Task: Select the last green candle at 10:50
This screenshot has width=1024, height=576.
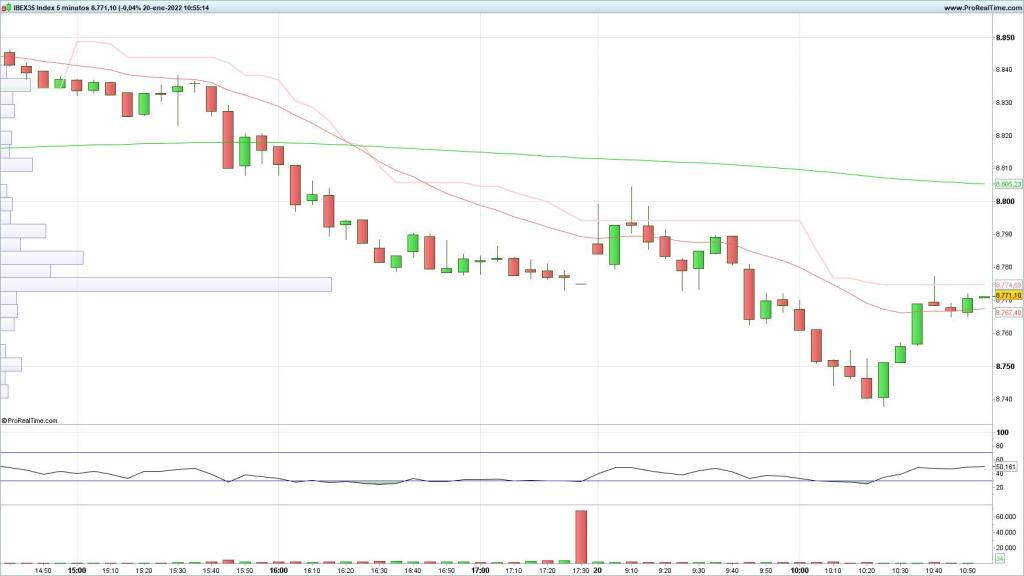Action: coord(967,304)
